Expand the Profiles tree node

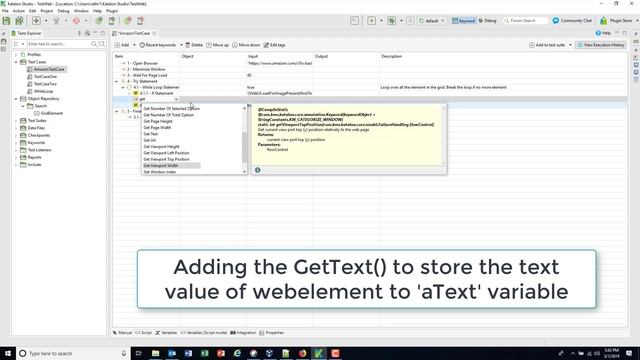(x=16, y=55)
